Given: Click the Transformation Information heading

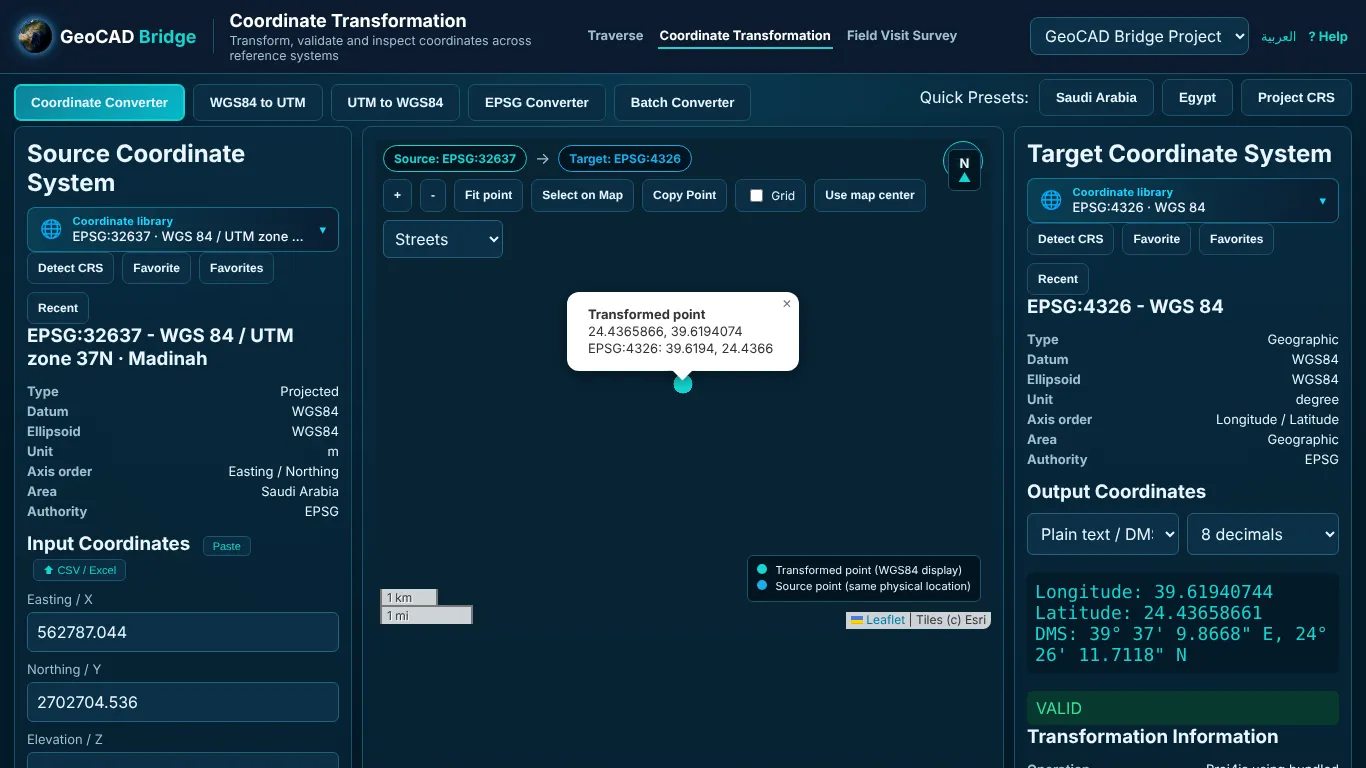Looking at the screenshot, I should pyautogui.click(x=1153, y=737).
